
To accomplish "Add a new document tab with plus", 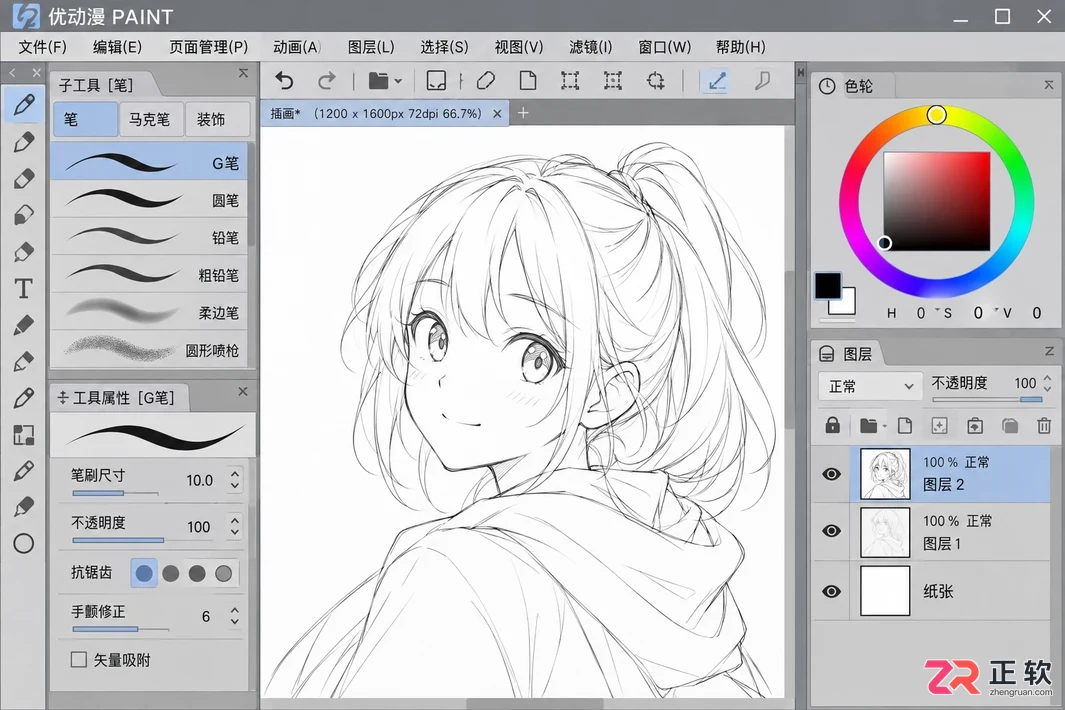I will [x=523, y=113].
